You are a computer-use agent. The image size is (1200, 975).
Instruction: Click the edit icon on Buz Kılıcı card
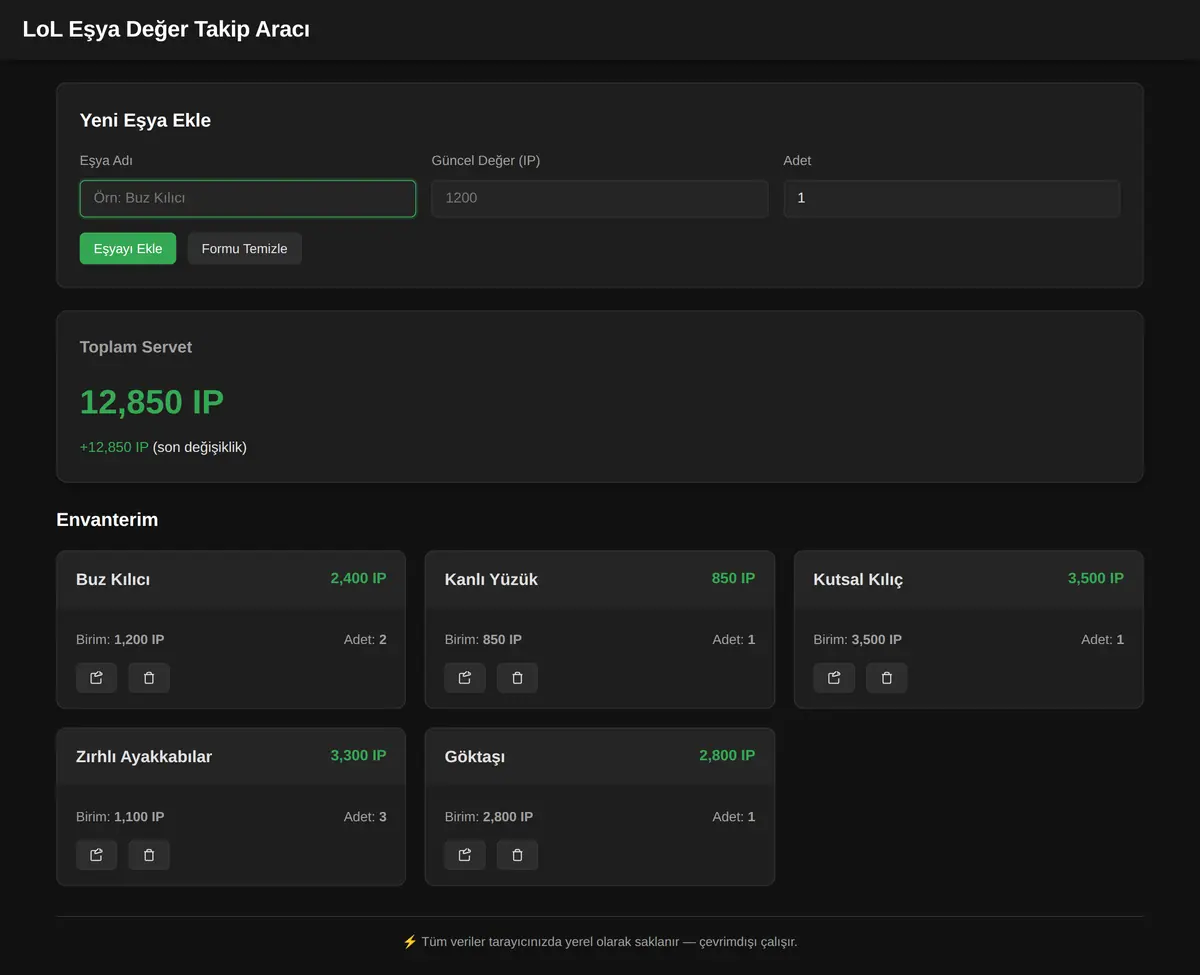coord(97,678)
